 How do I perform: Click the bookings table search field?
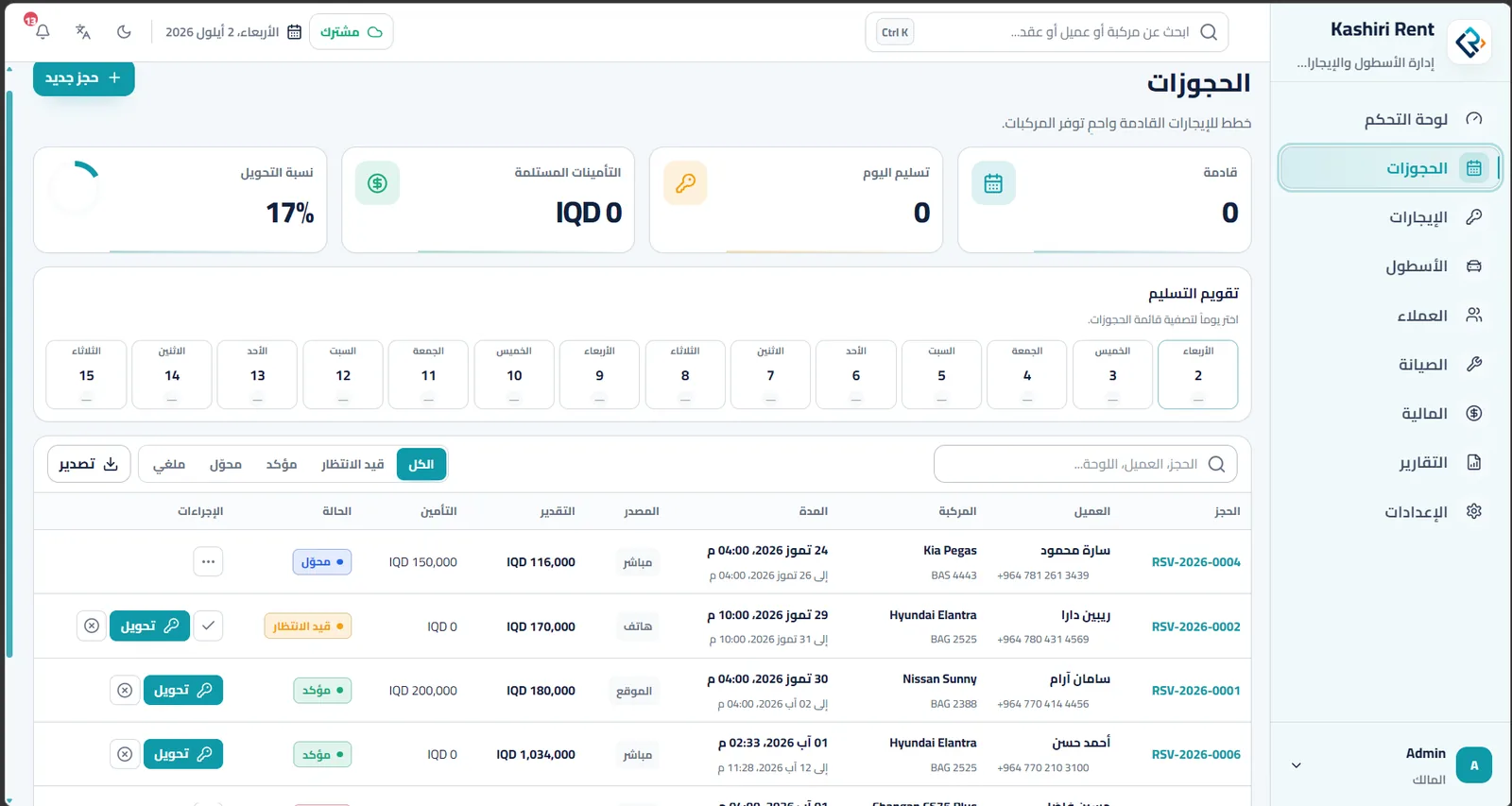pos(1085,464)
